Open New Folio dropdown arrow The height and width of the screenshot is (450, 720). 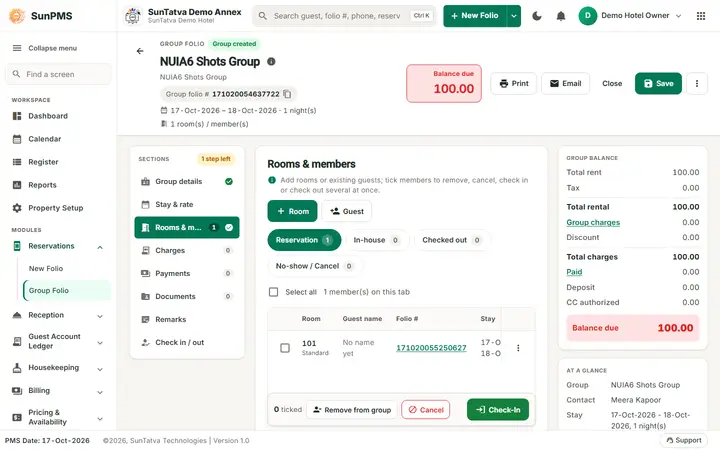tap(514, 16)
